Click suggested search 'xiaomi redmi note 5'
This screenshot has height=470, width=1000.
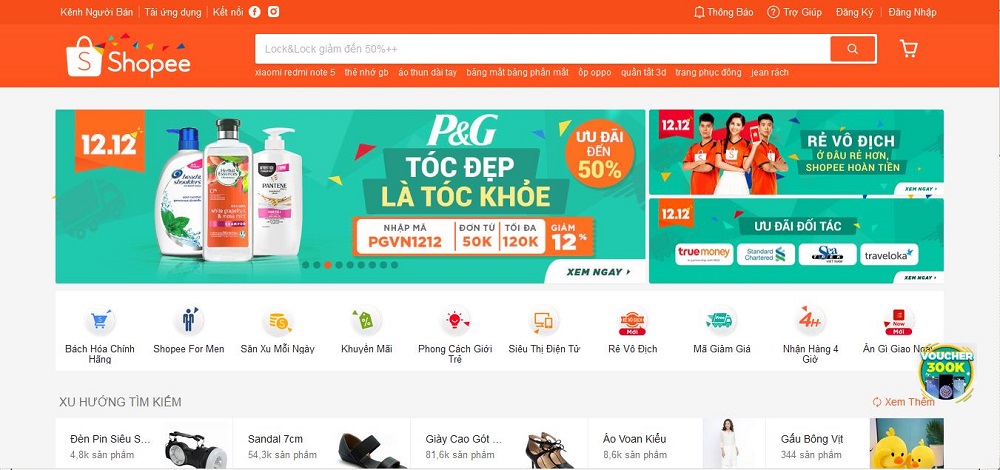click(x=295, y=73)
